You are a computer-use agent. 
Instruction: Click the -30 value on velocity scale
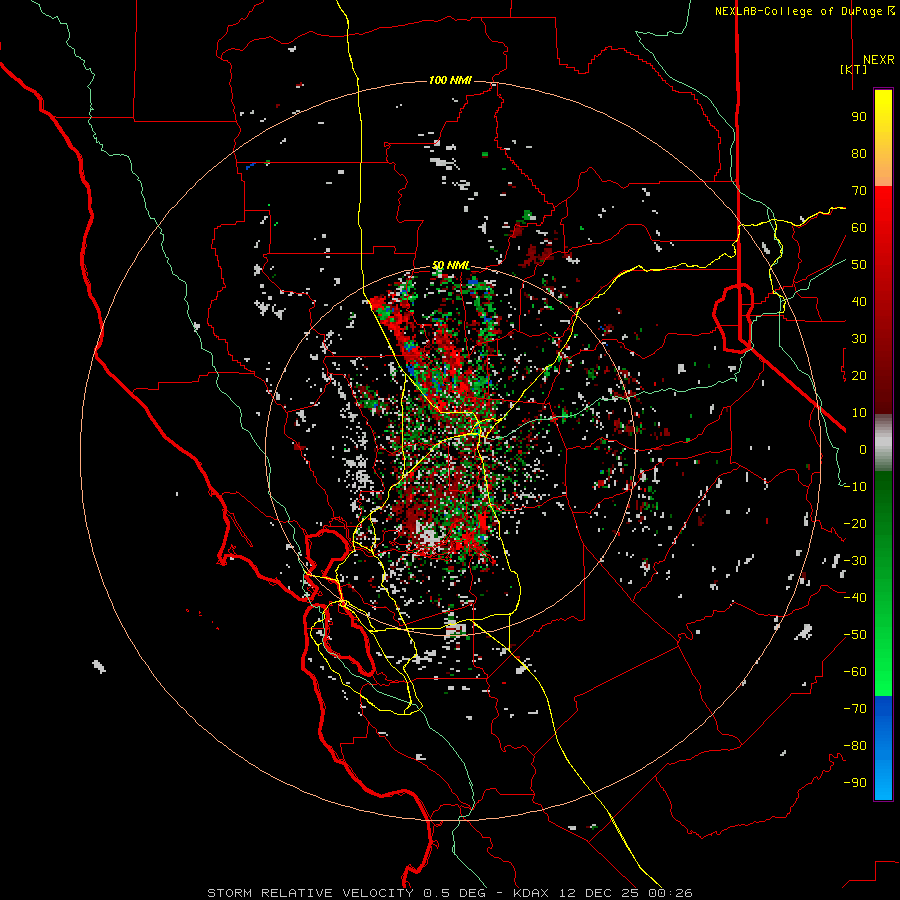(x=855, y=561)
